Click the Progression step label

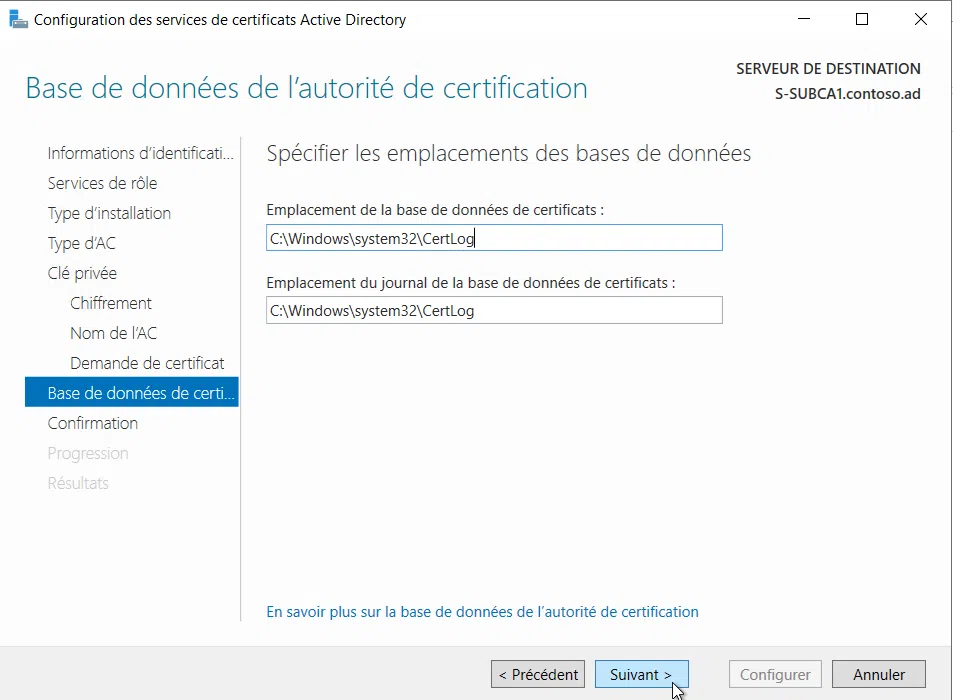point(88,452)
